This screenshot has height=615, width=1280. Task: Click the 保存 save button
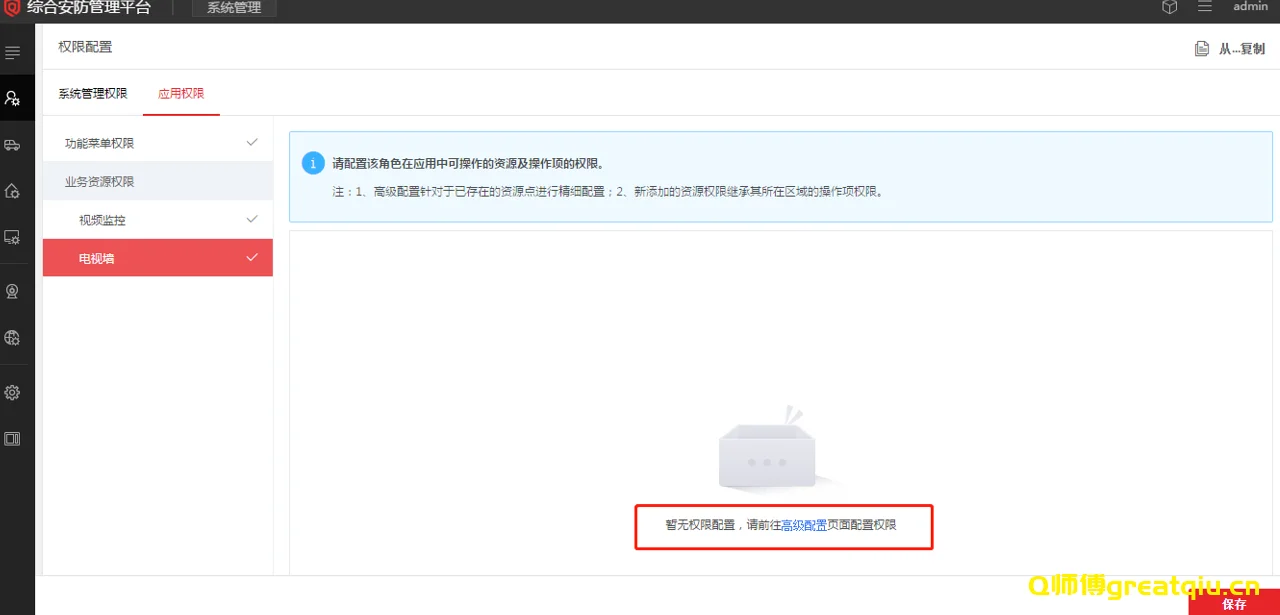coord(1232,604)
